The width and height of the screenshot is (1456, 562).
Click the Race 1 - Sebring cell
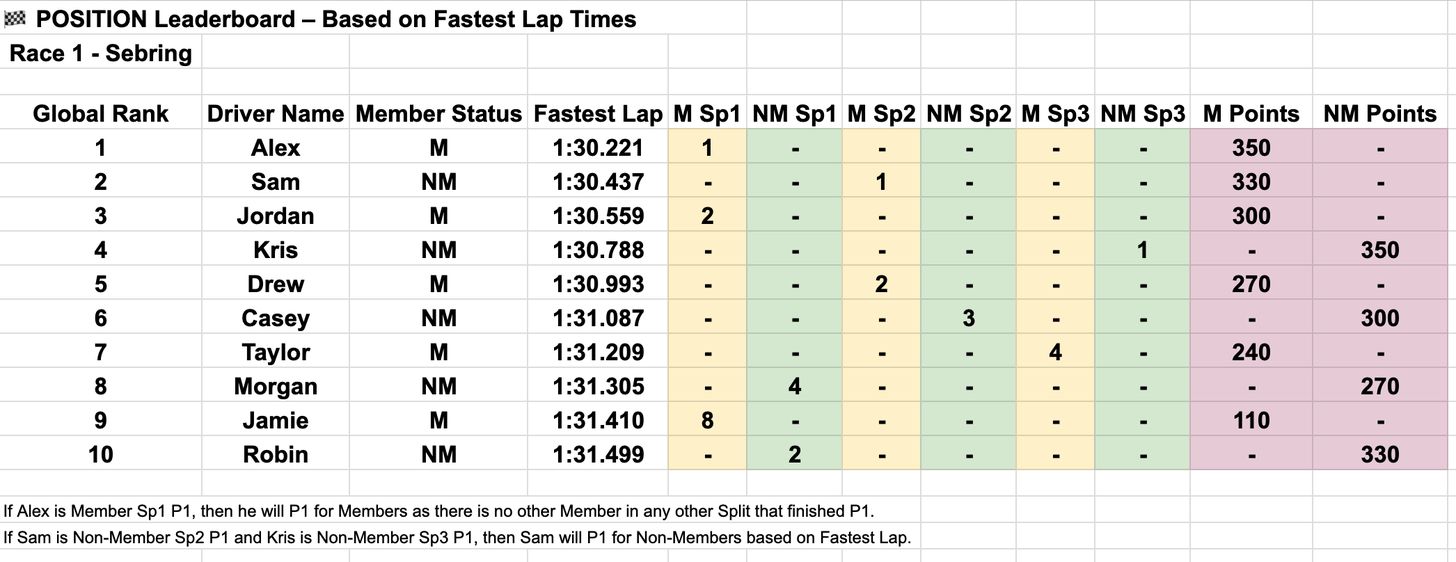coord(101,52)
